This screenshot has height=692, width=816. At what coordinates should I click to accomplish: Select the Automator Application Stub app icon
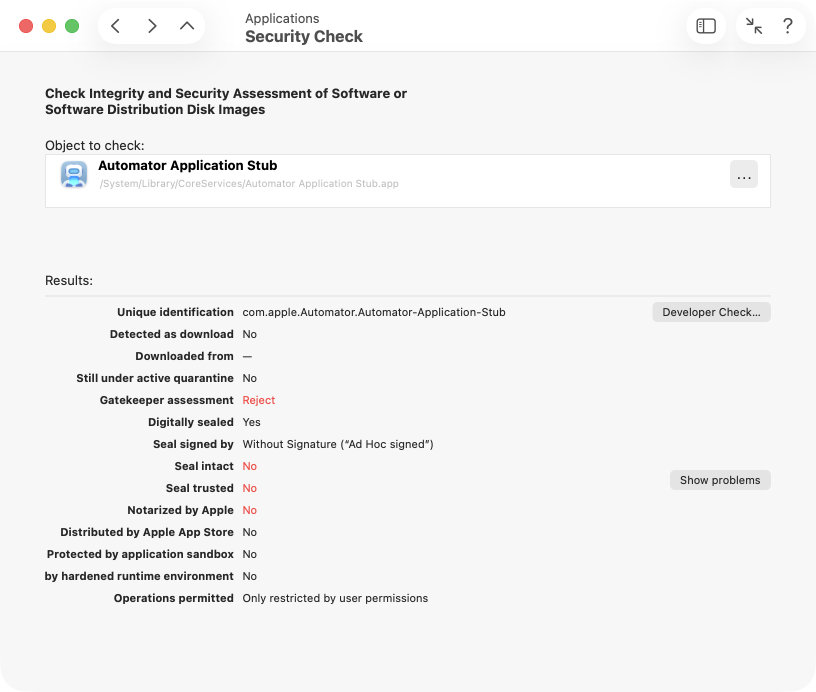(x=74, y=173)
